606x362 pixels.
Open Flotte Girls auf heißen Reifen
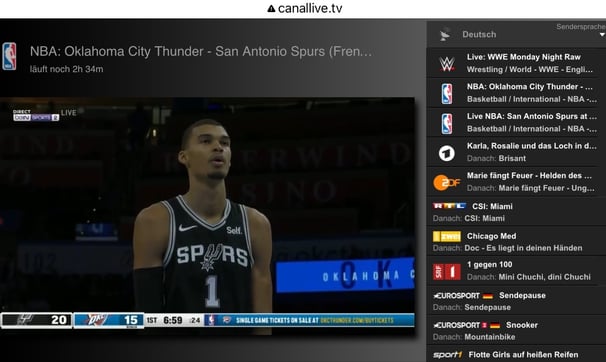pos(523,355)
